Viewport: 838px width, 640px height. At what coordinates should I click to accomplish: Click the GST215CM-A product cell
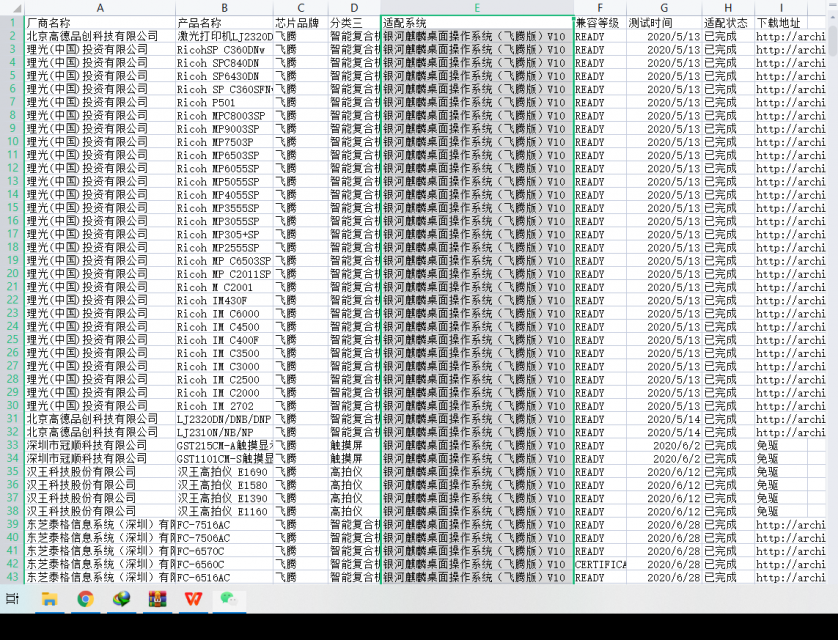pyautogui.click(x=224, y=446)
